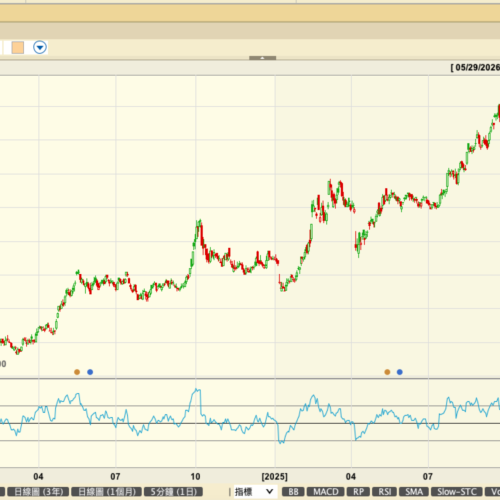Screen dimensions: 500x500
Task: Click the orange event dot below the May 2024 candles
Action: 77,372
